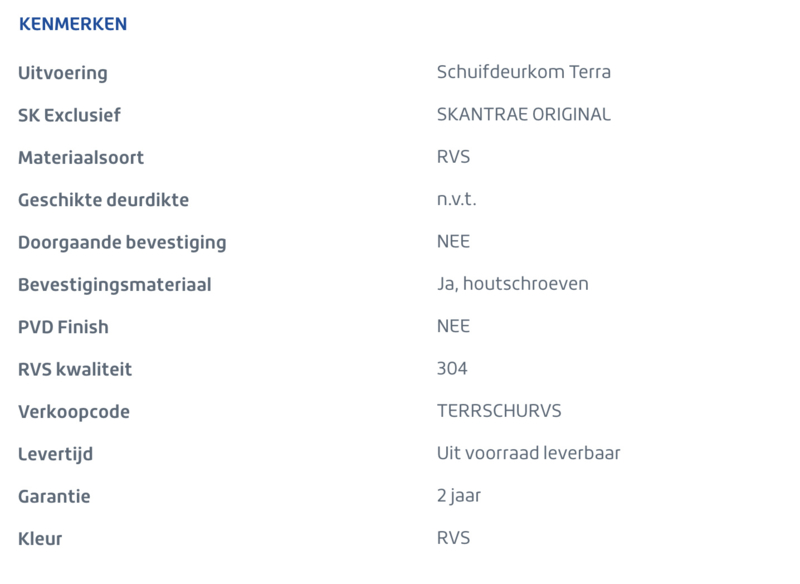Click the RVS value beside Materiaalsoort
800x584 pixels.
coord(453,157)
